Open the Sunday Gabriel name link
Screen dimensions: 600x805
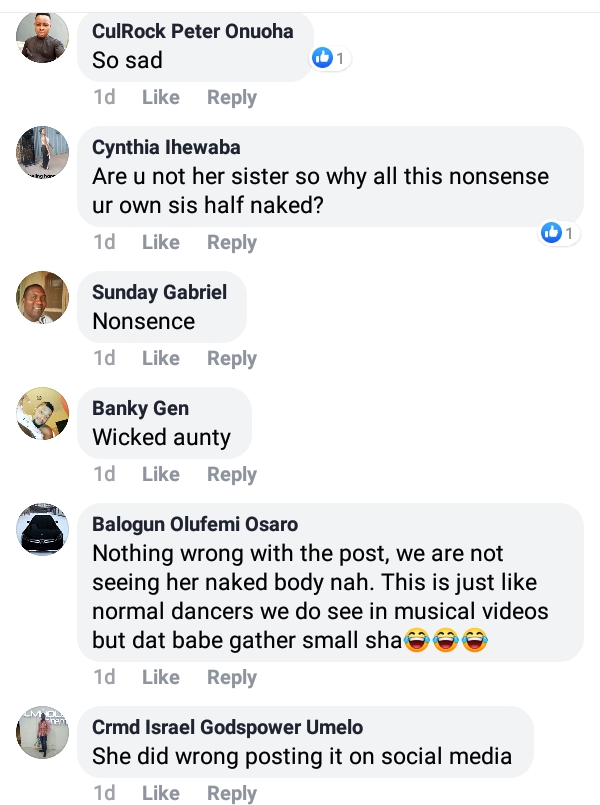coord(159,292)
